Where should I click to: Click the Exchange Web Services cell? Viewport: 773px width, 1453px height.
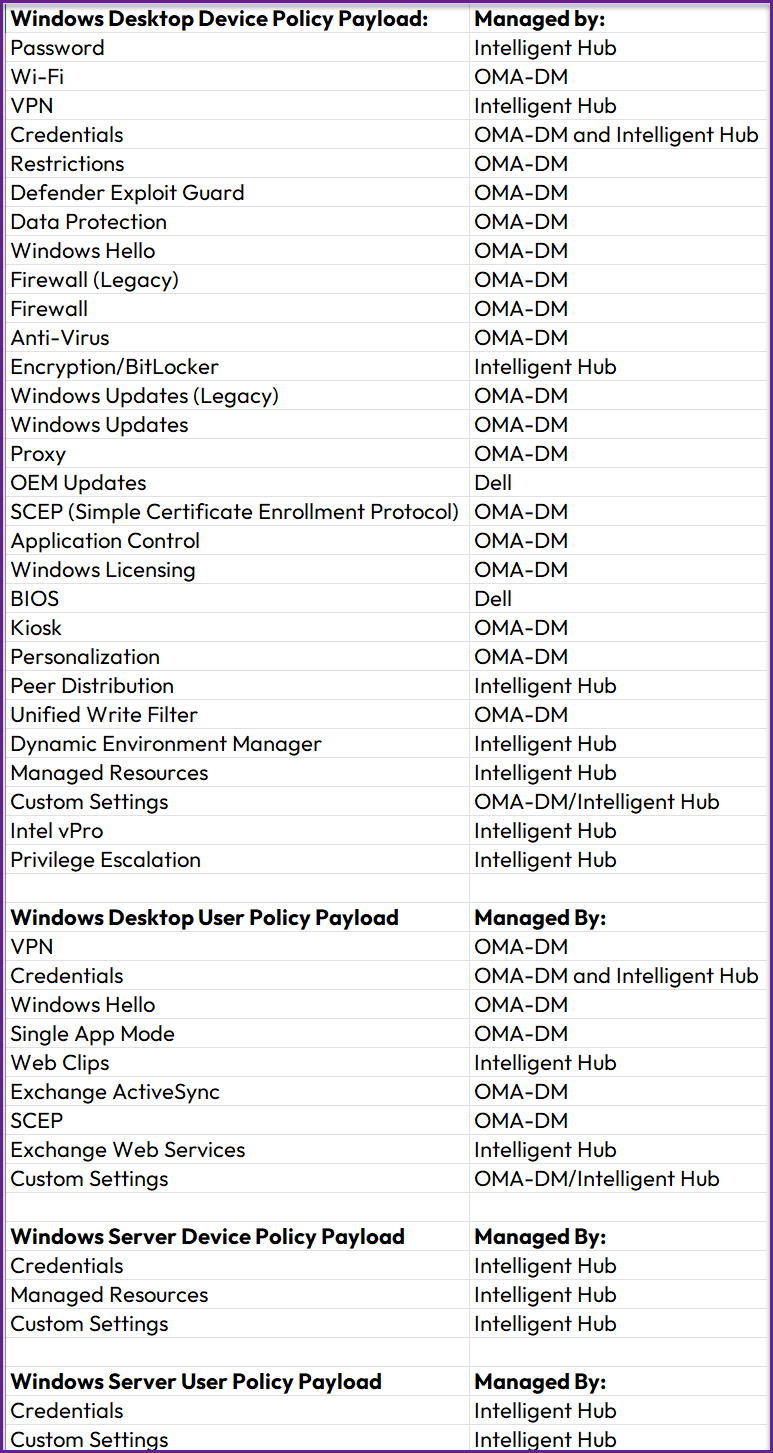127,1150
